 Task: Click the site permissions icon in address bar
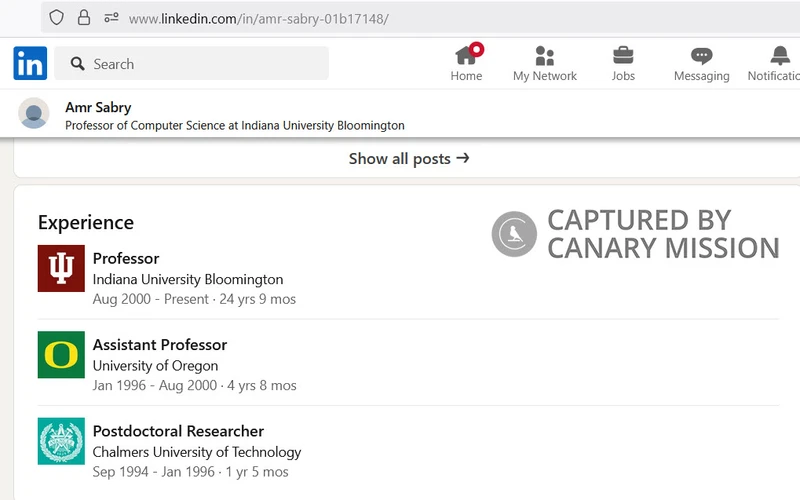(110, 18)
